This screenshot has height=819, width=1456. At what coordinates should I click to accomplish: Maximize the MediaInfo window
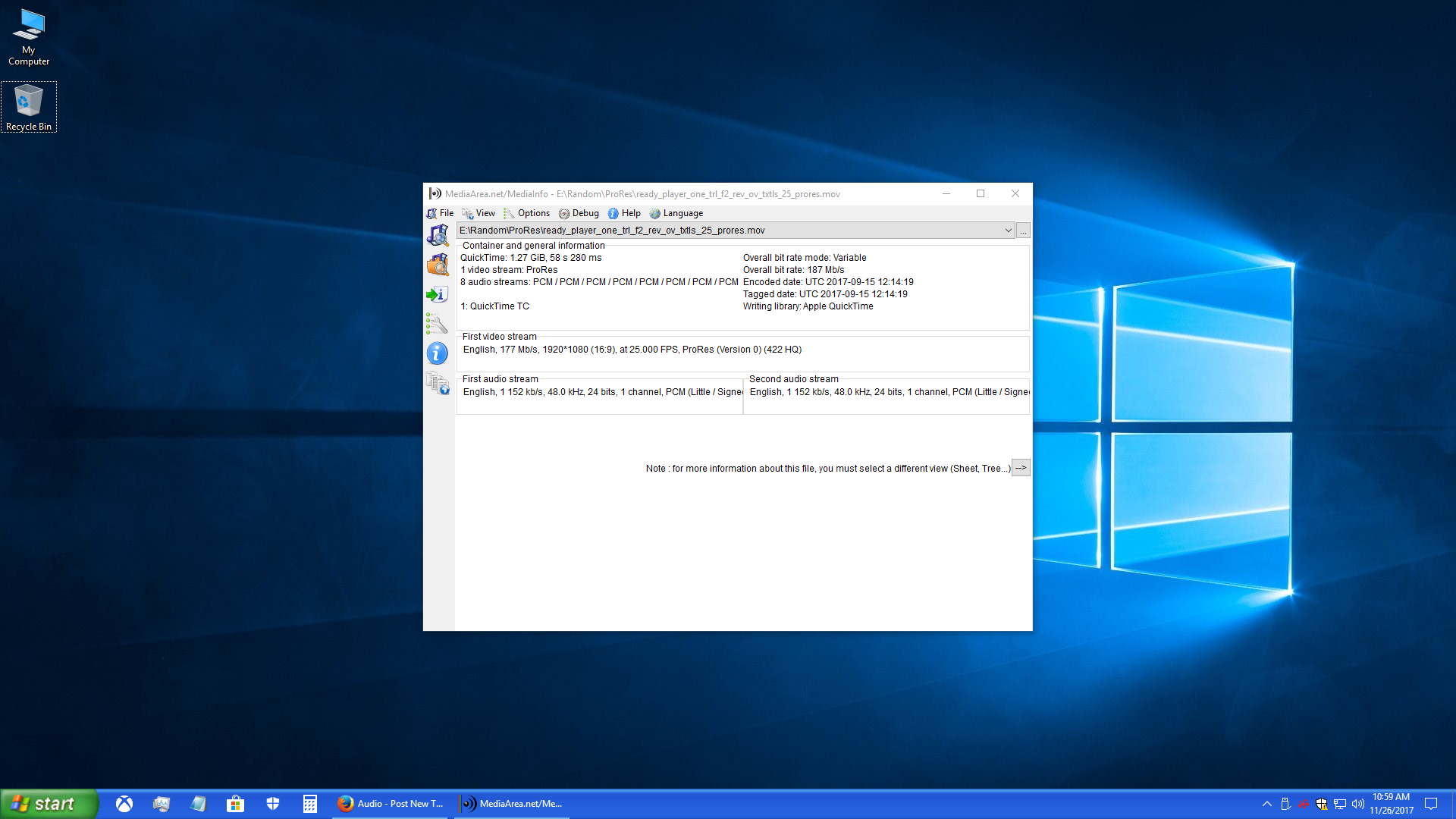(x=981, y=194)
